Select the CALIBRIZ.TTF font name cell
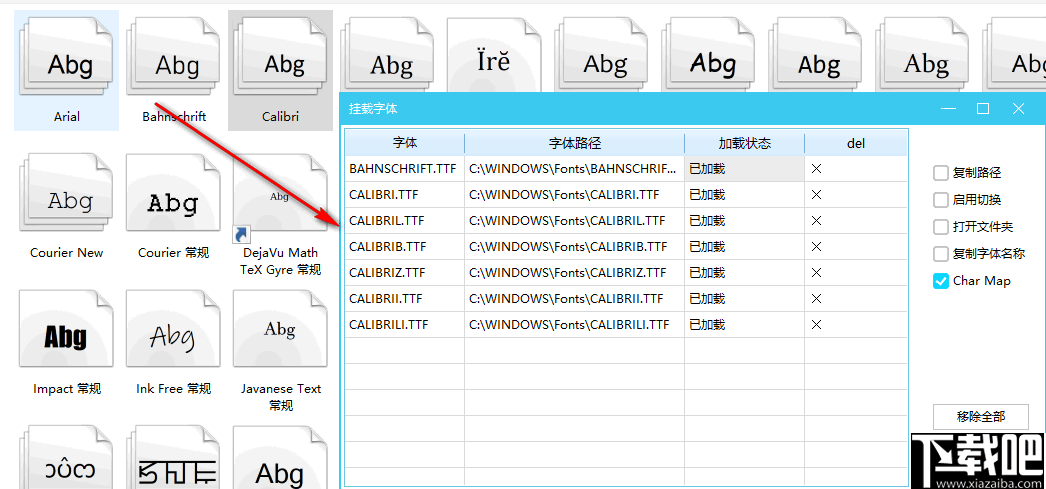 405,273
